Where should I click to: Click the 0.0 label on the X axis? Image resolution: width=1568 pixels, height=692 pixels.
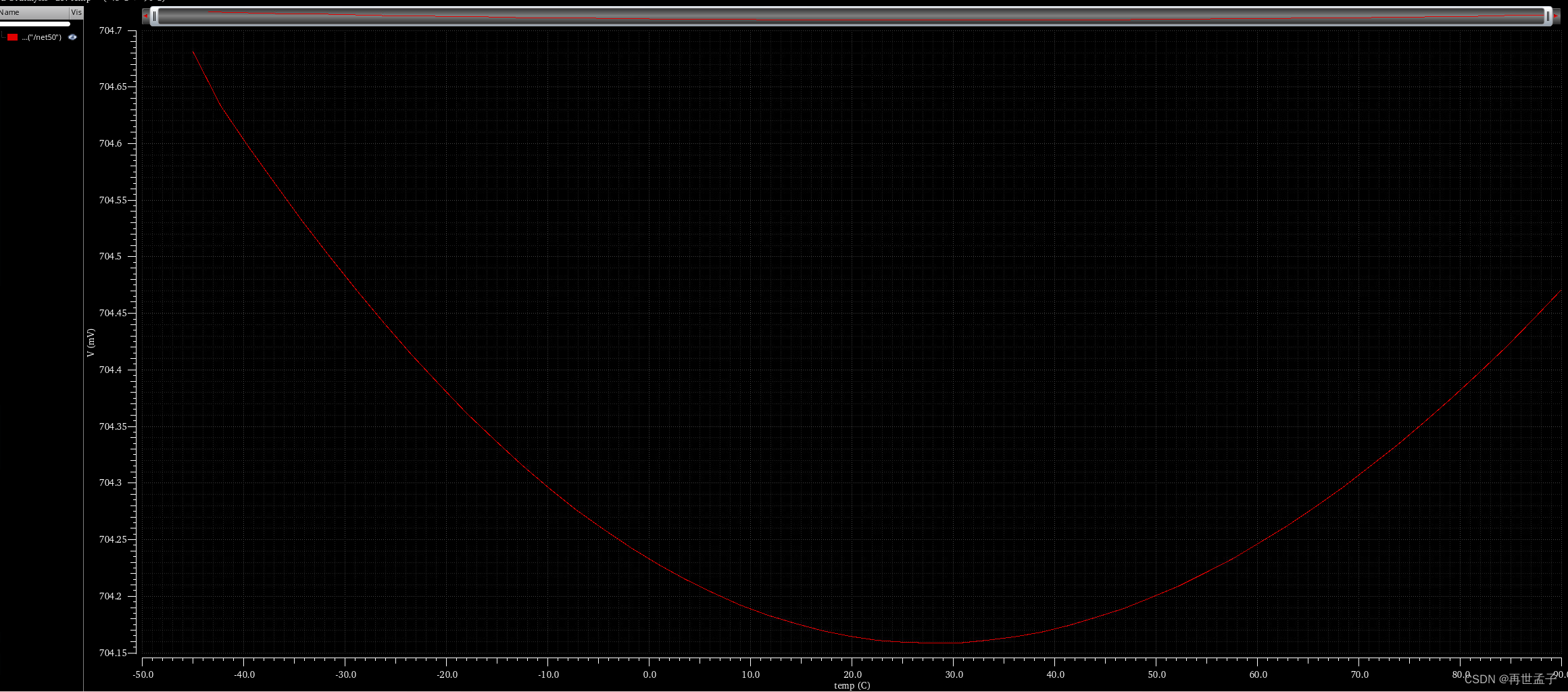[x=650, y=674]
